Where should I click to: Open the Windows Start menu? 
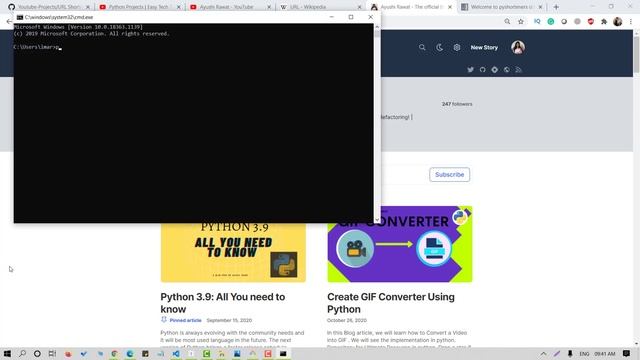7,353
